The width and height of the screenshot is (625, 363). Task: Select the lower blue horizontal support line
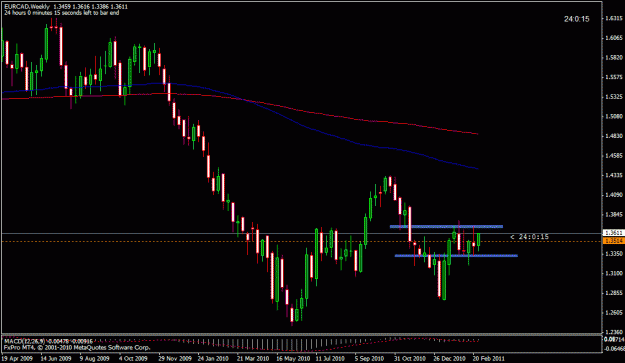(x=456, y=255)
